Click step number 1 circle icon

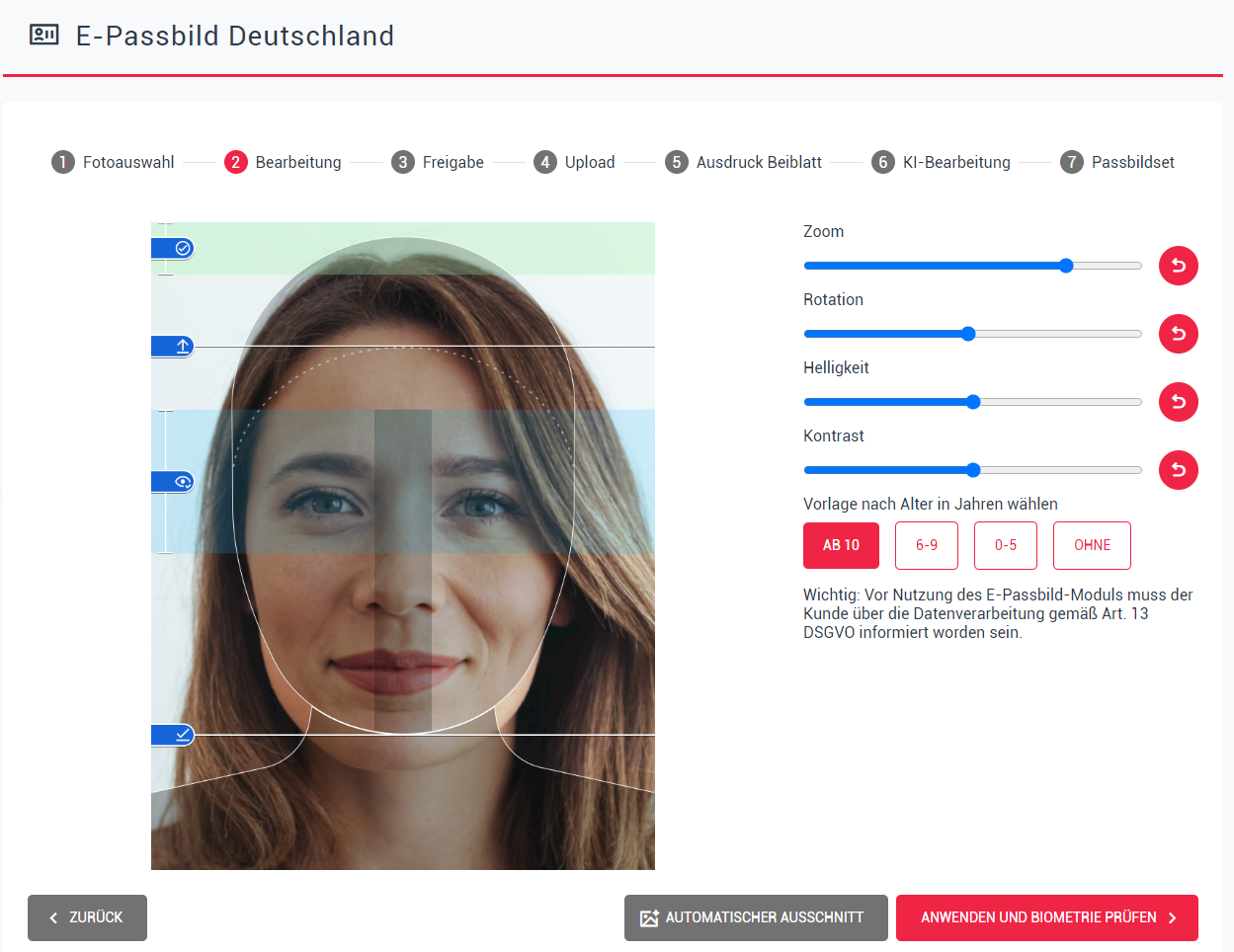click(63, 162)
